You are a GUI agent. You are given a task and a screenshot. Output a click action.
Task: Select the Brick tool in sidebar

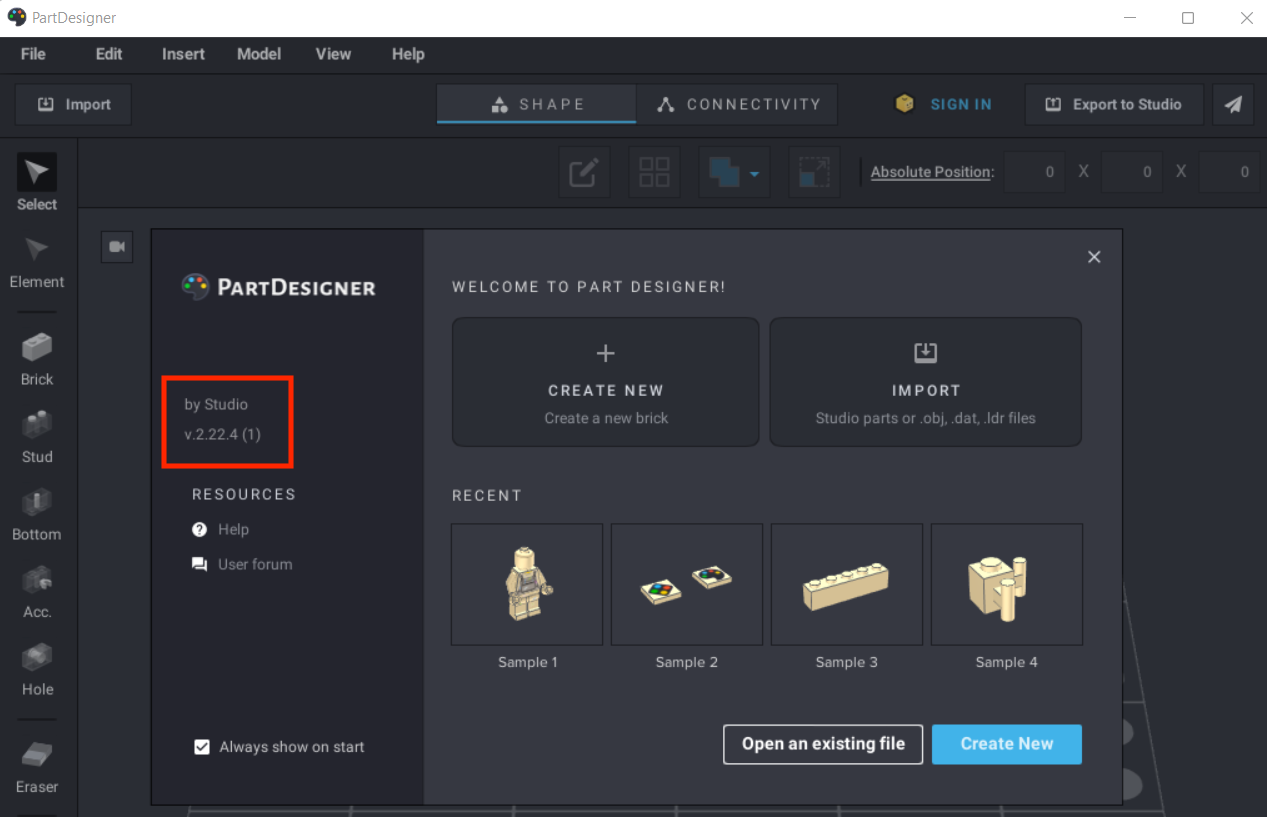[x=37, y=359]
